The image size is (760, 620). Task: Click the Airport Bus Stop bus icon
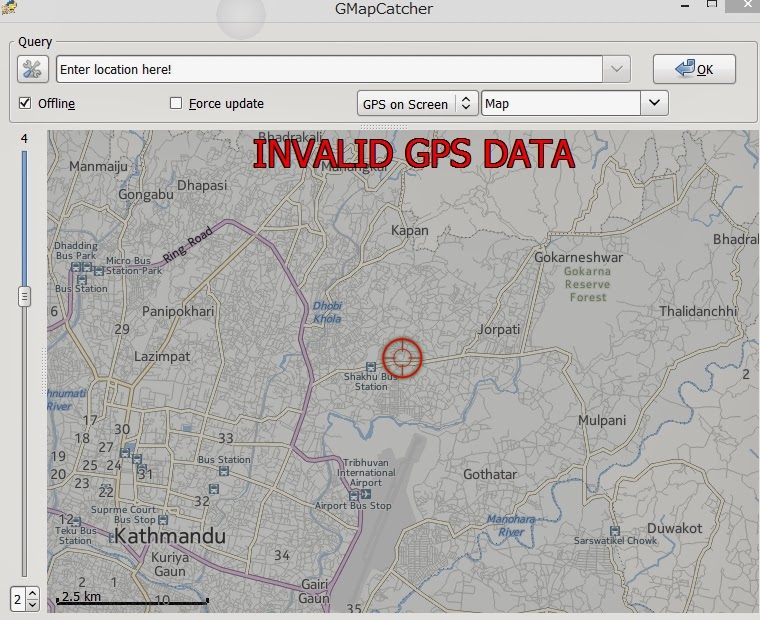[x=354, y=495]
